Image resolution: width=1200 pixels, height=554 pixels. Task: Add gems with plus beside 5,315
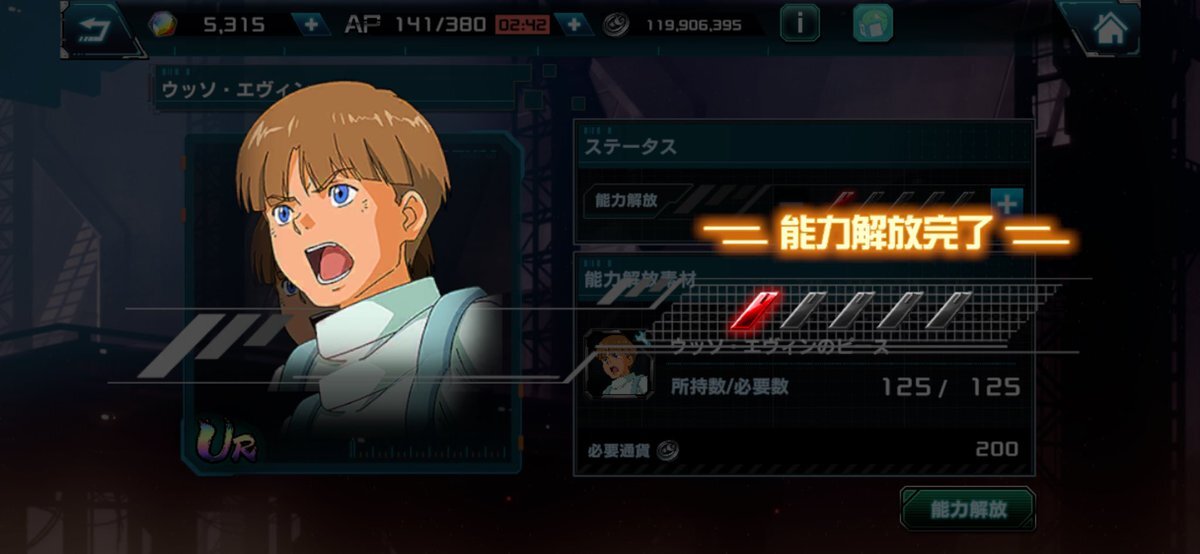point(311,24)
